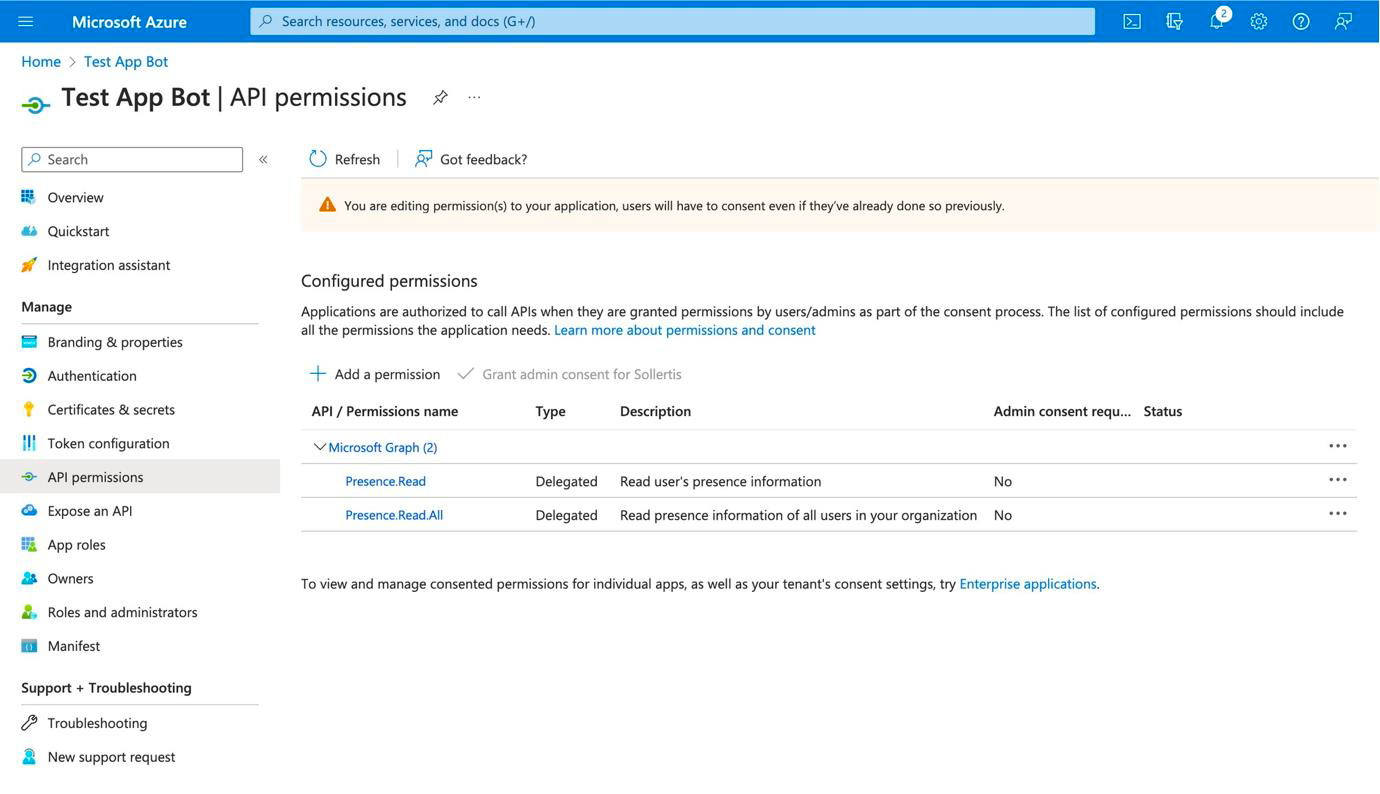Pin the API permissions blade
The image size is (1380, 794).
pos(440,97)
